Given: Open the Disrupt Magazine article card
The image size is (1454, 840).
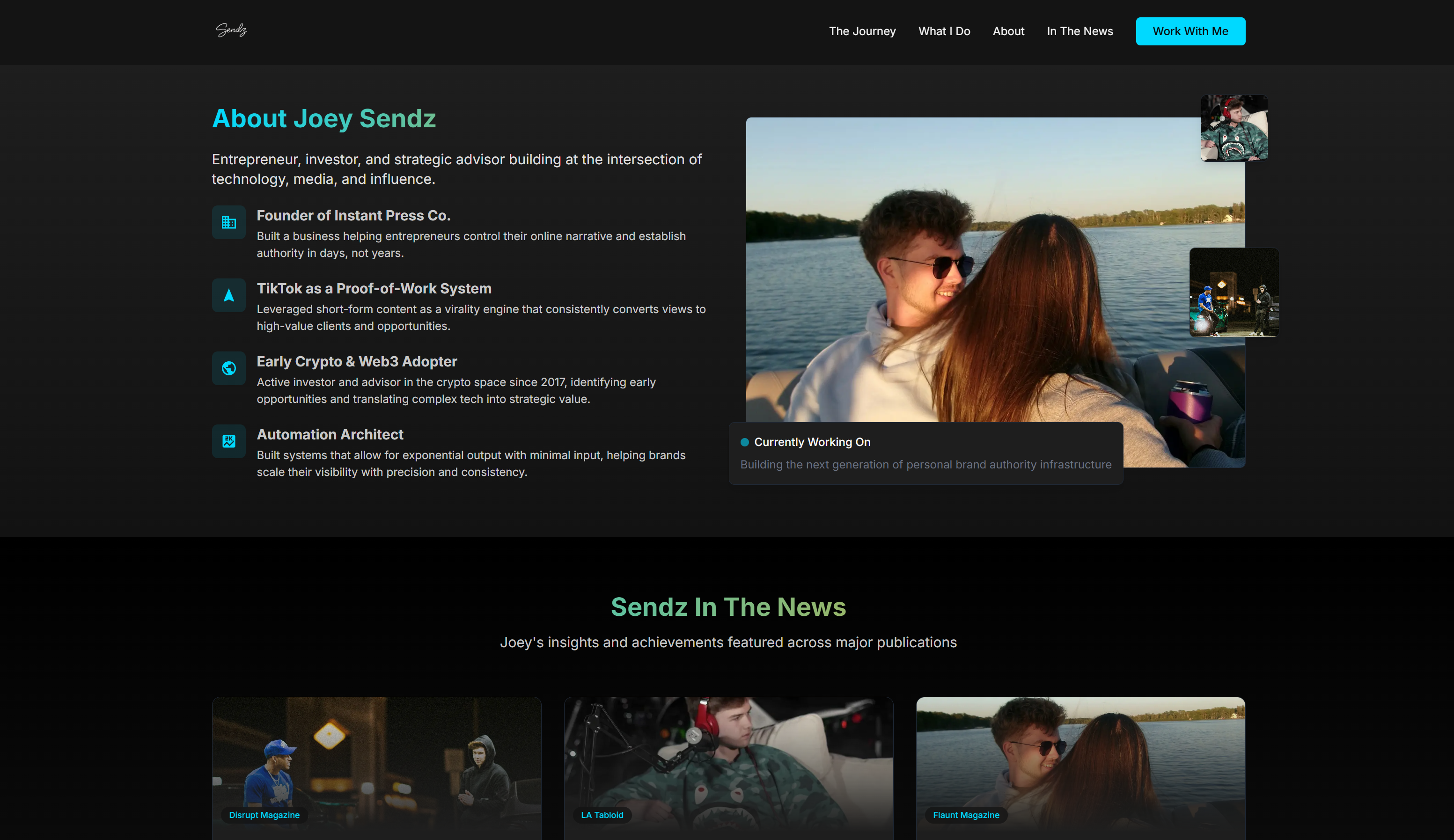Looking at the screenshot, I should coord(377,767).
